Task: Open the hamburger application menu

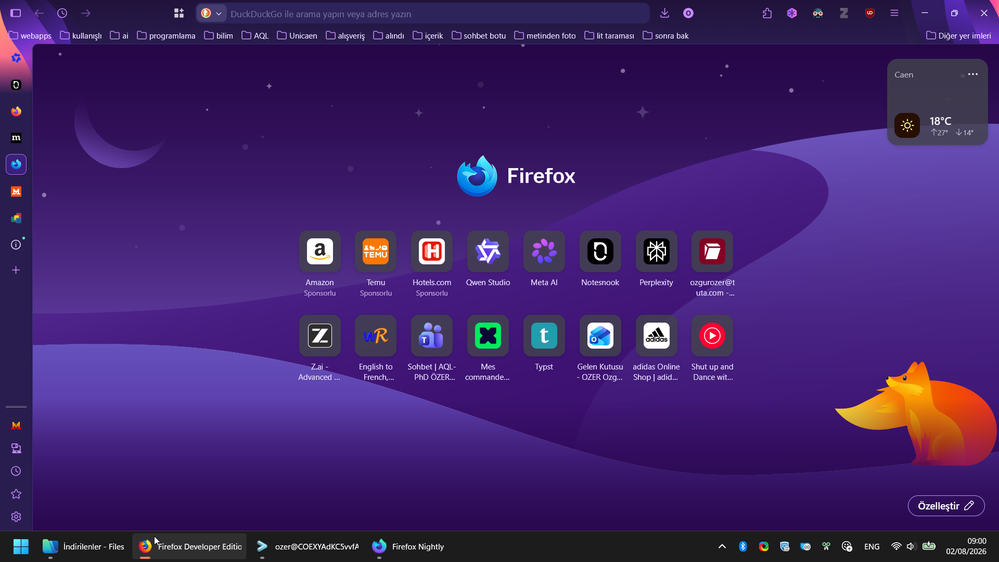Action: [895, 13]
